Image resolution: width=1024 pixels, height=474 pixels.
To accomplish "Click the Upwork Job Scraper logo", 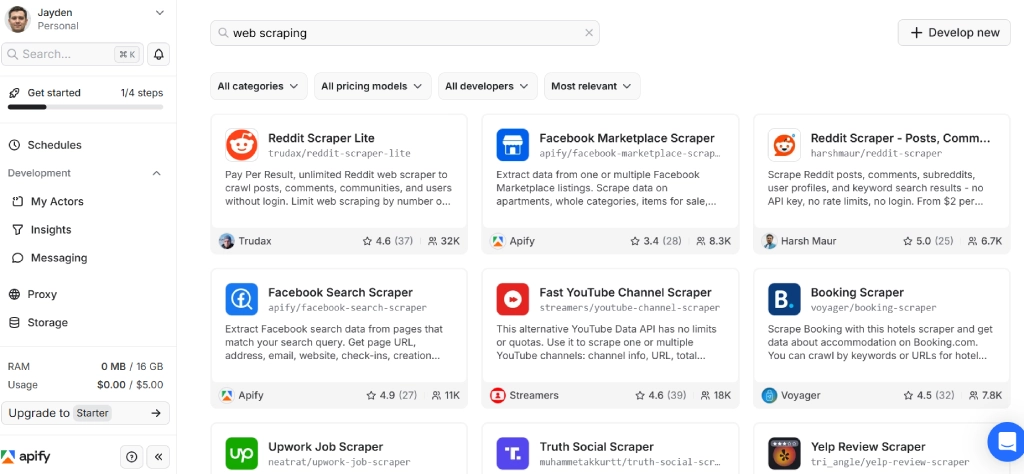I will 242,453.
